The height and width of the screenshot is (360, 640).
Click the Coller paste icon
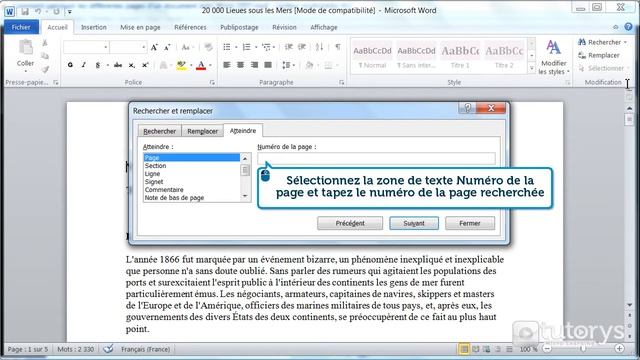[25, 48]
